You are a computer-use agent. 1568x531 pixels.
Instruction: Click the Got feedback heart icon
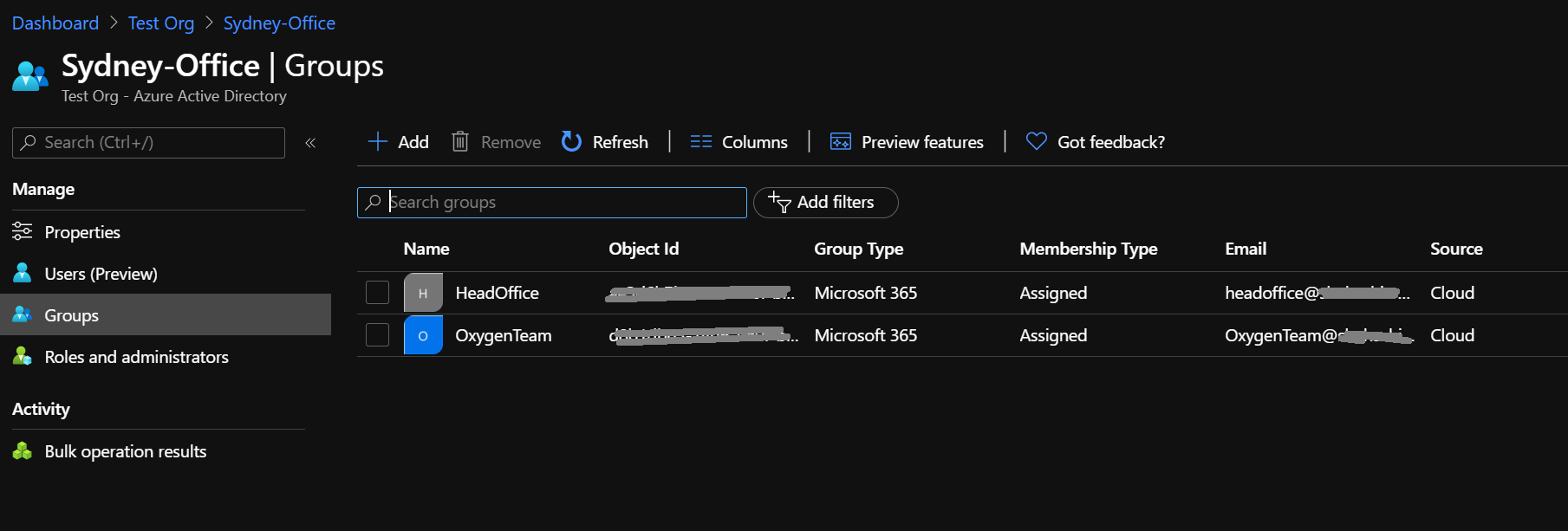pyautogui.click(x=1036, y=141)
